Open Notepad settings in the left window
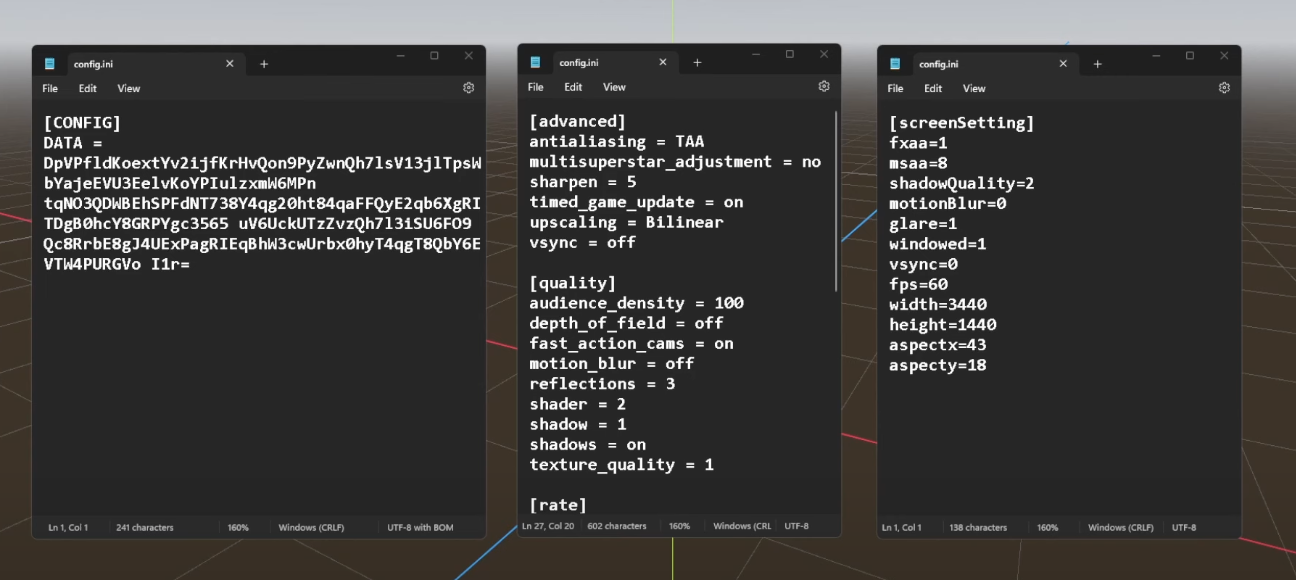 tap(468, 88)
